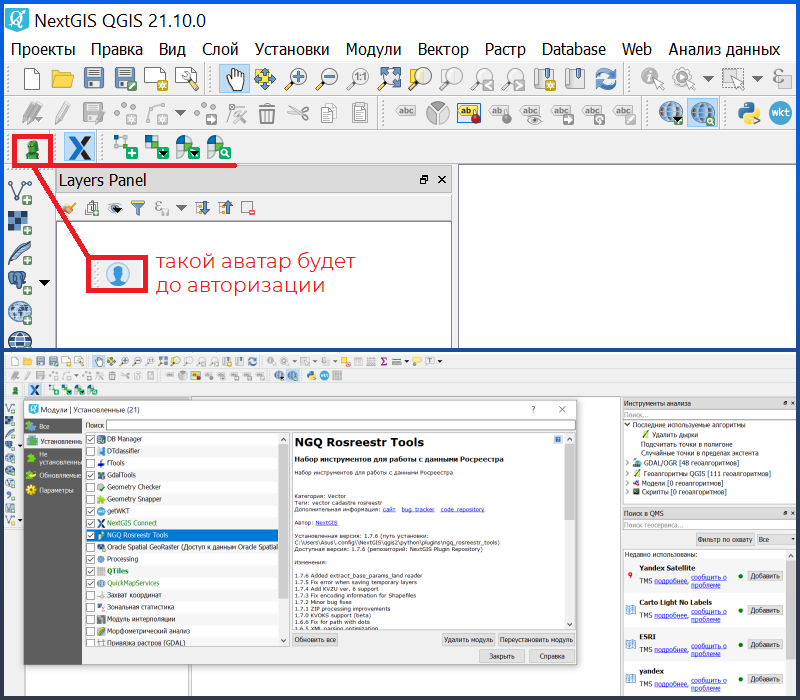Image resolution: width=800 pixels, height=700 pixels.
Task: Open select features tool dropdown arrow
Action: tap(758, 79)
